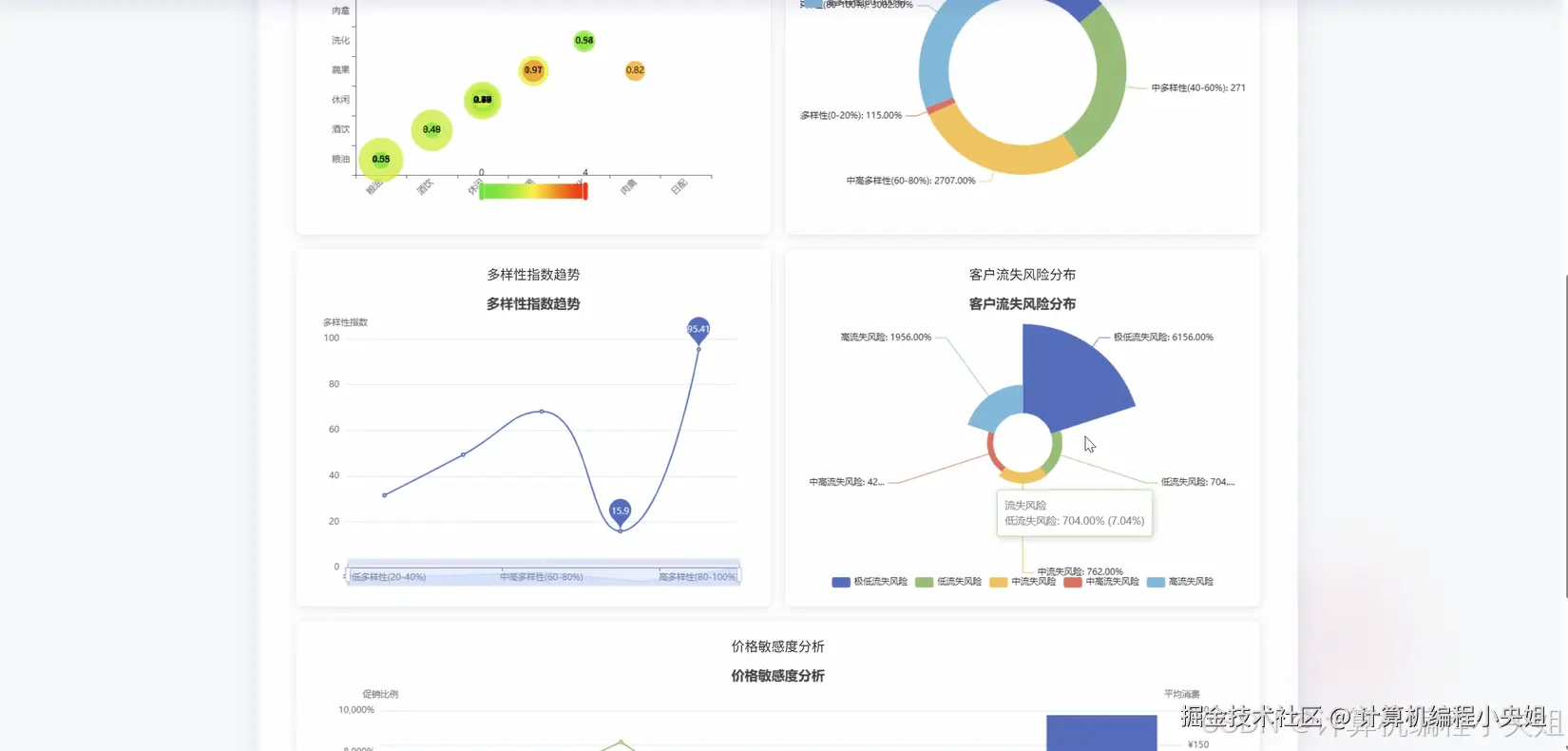Click the green line peak in price sensitivity chart

[x=621, y=741]
